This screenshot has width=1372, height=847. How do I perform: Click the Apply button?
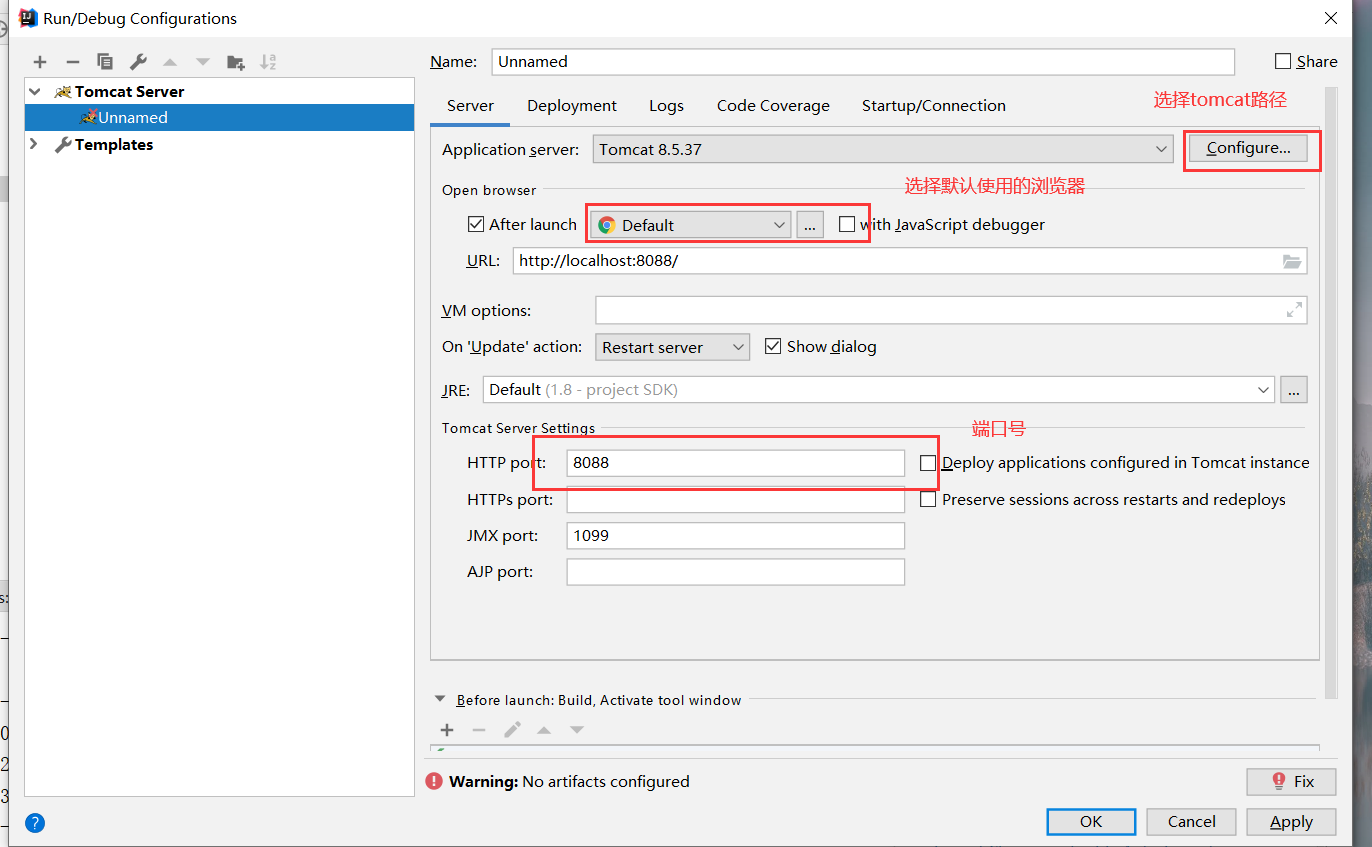point(1291,822)
